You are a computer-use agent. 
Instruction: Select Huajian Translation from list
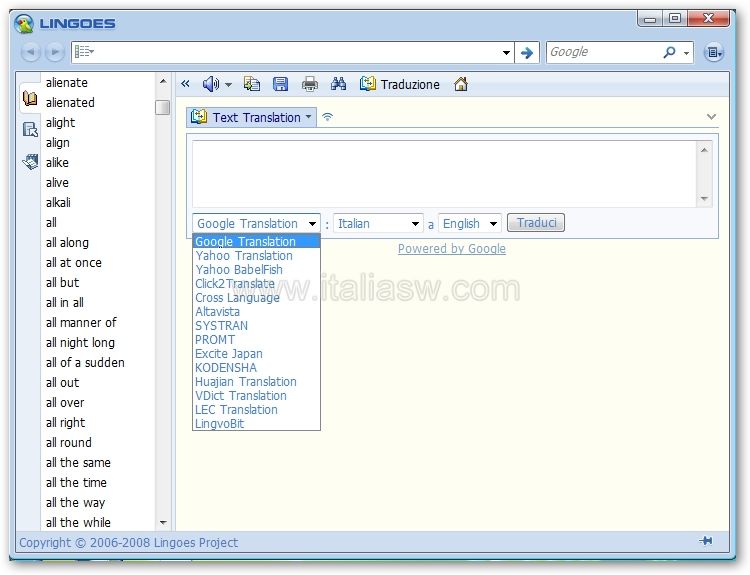[256, 382]
